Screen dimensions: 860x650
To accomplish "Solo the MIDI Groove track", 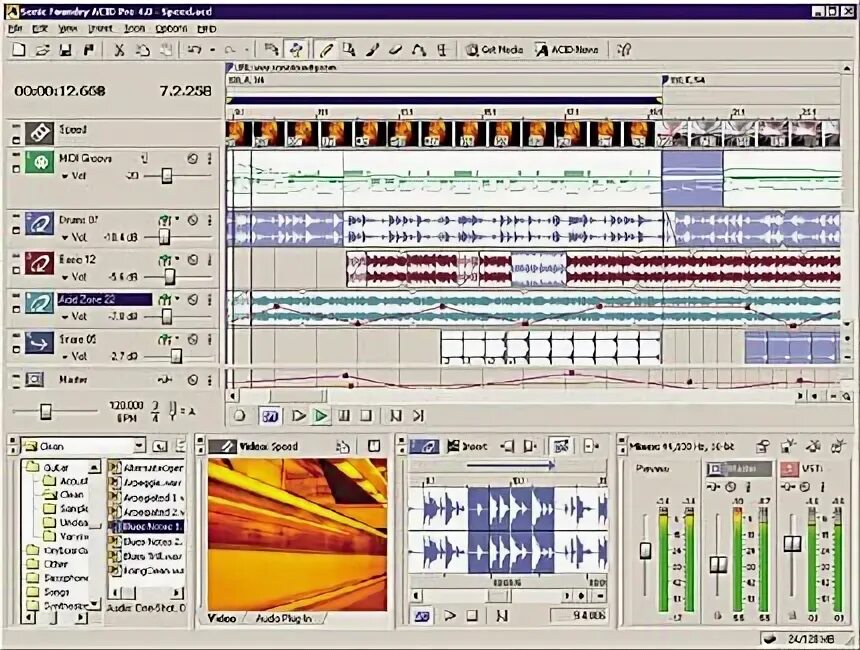I will pyautogui.click(x=209, y=159).
